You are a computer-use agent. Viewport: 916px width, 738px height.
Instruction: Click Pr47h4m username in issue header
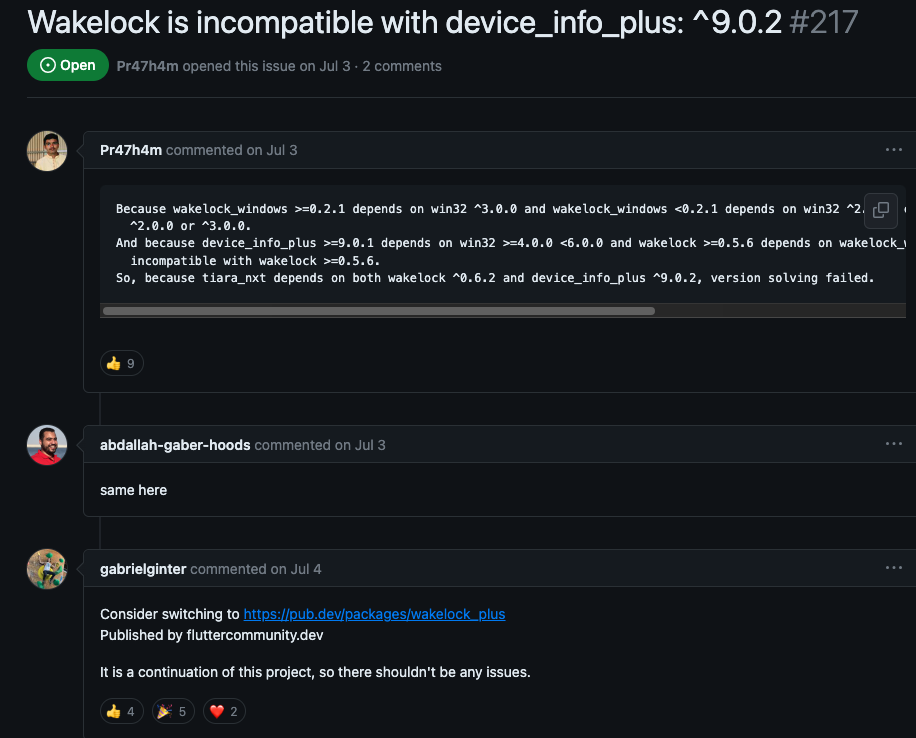(148, 66)
